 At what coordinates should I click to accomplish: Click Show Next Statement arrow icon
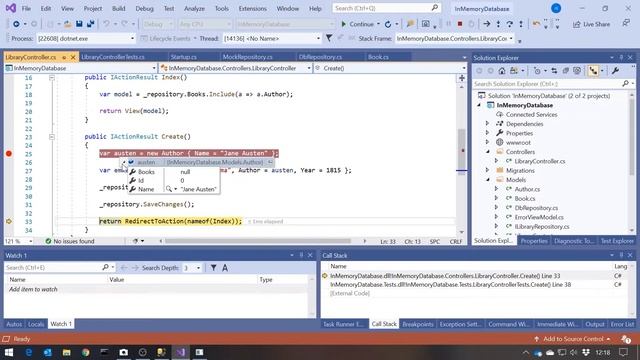coord(487,24)
